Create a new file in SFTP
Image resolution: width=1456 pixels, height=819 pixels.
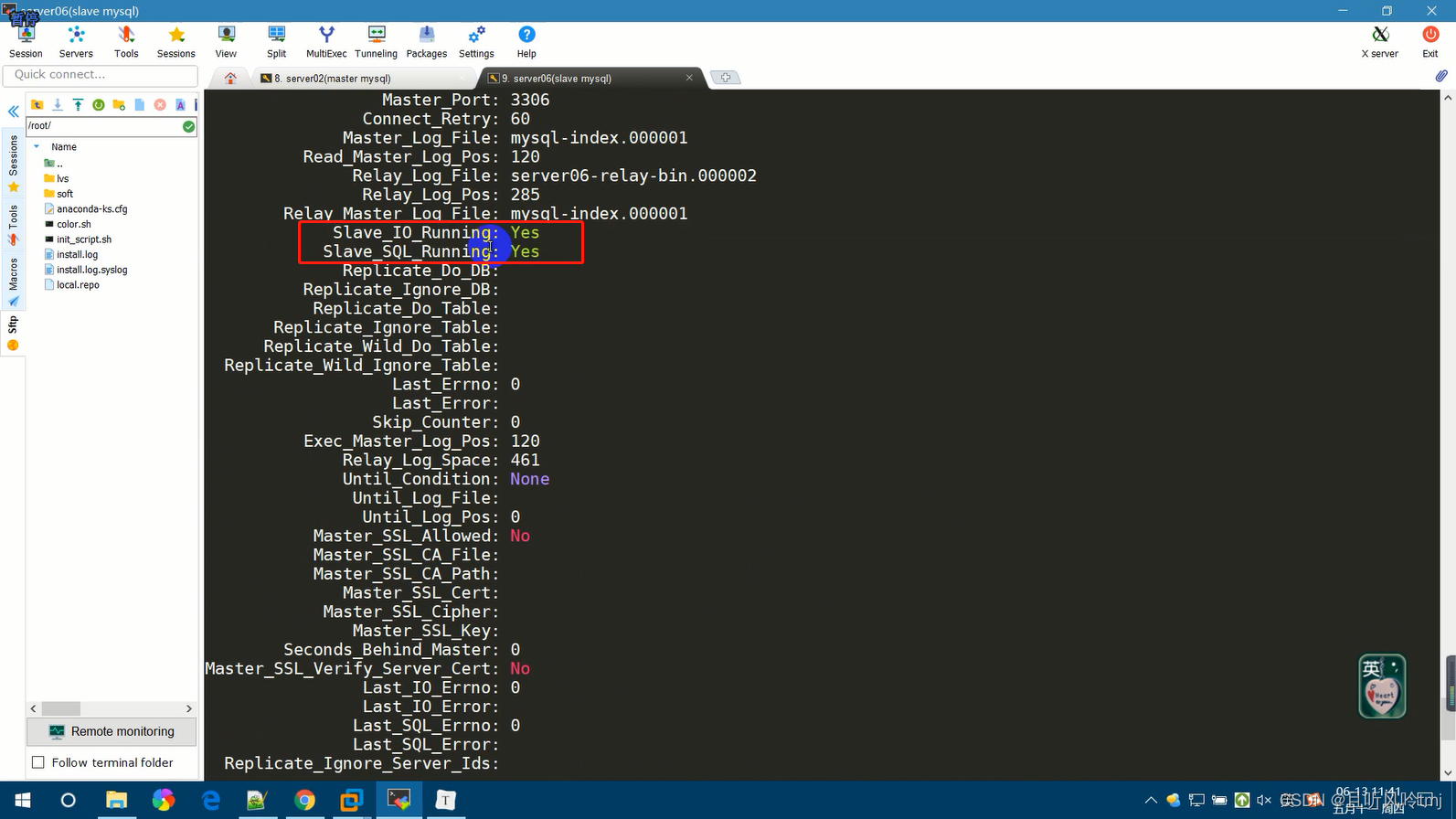140,105
